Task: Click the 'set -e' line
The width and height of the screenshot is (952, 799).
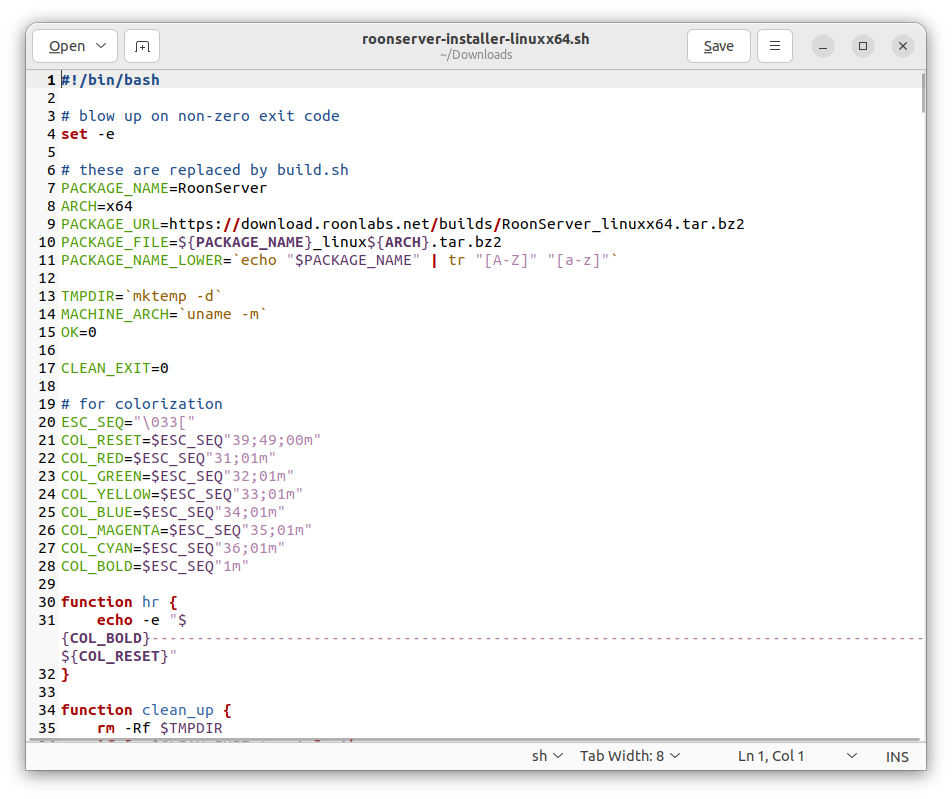Action: [88, 134]
